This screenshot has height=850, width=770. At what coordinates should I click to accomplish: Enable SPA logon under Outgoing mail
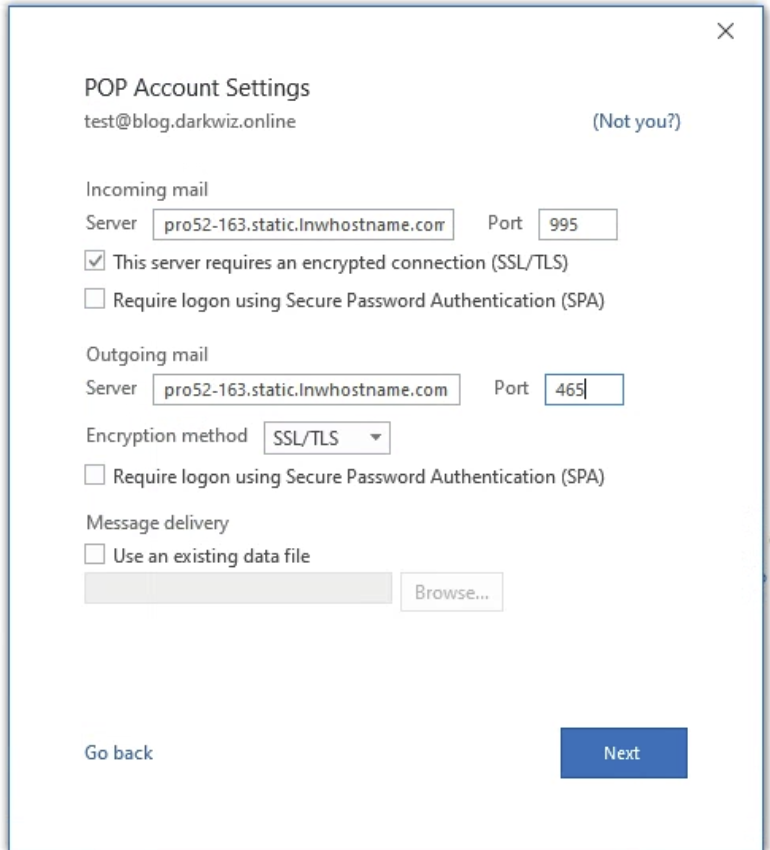coord(95,476)
